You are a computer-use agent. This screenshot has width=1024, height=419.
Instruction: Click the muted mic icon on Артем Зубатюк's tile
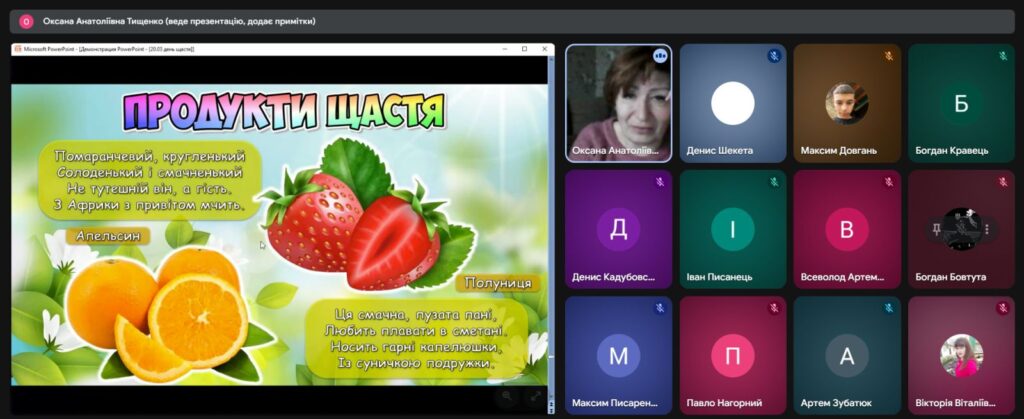[887, 309]
